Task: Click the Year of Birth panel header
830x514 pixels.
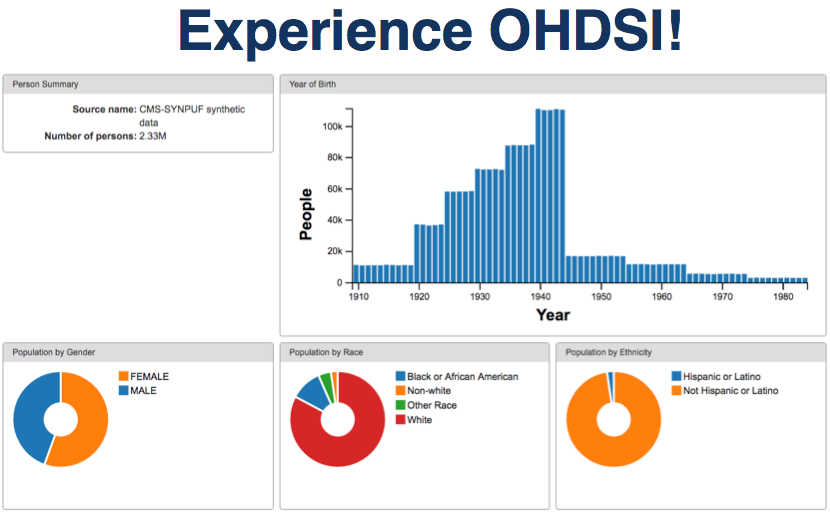Action: click(553, 84)
